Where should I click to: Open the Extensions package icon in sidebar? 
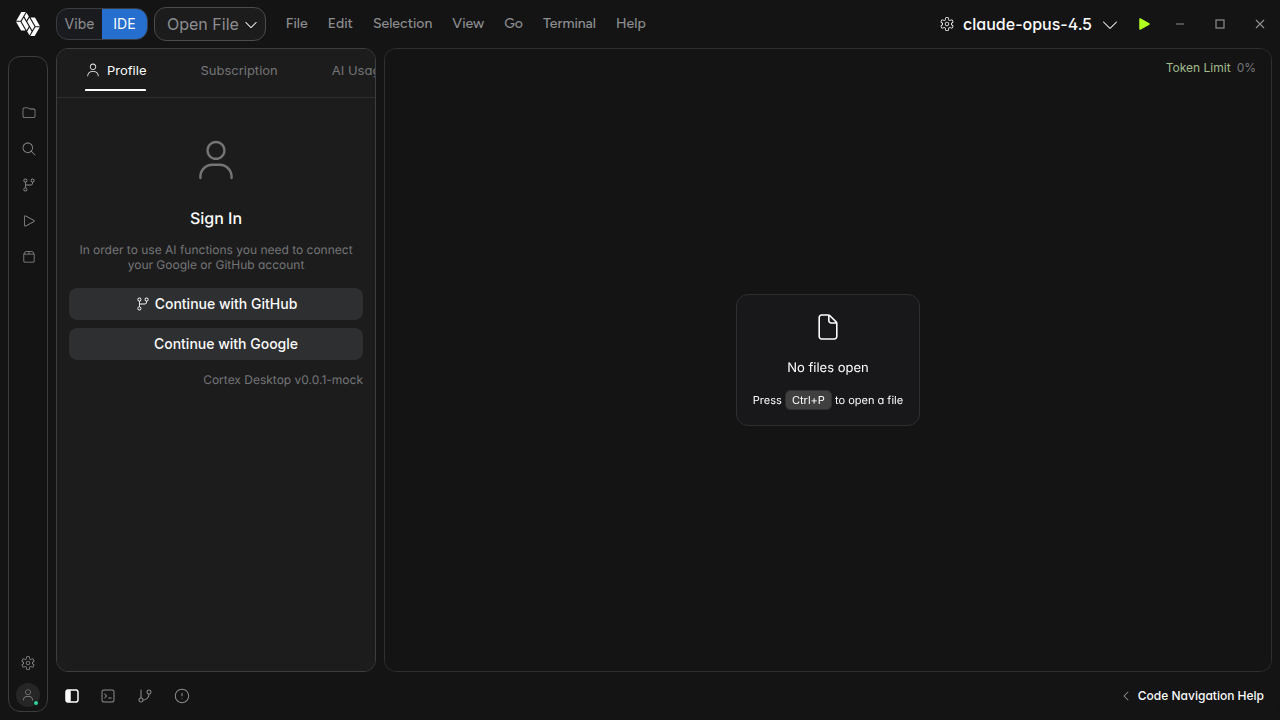[x=28, y=257]
